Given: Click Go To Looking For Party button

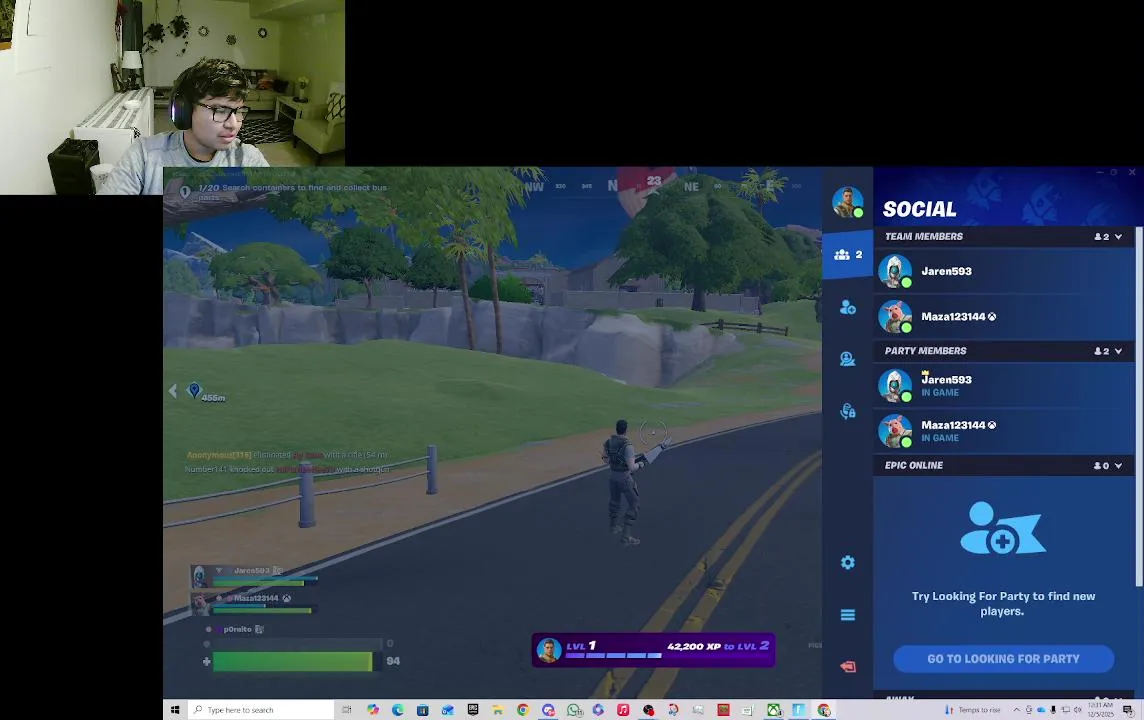Looking at the screenshot, I should pyautogui.click(x=1003, y=659).
